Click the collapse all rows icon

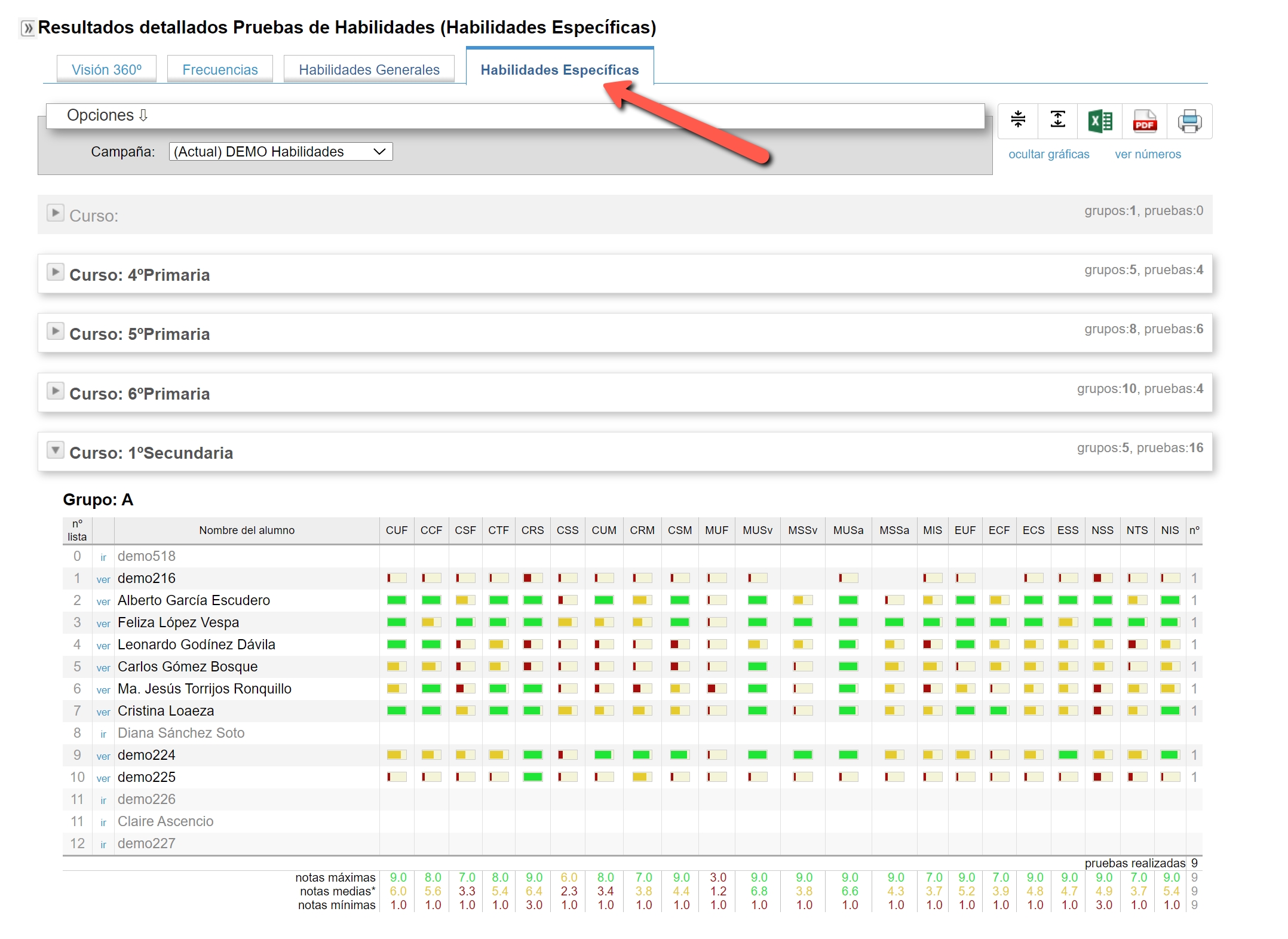click(1018, 120)
